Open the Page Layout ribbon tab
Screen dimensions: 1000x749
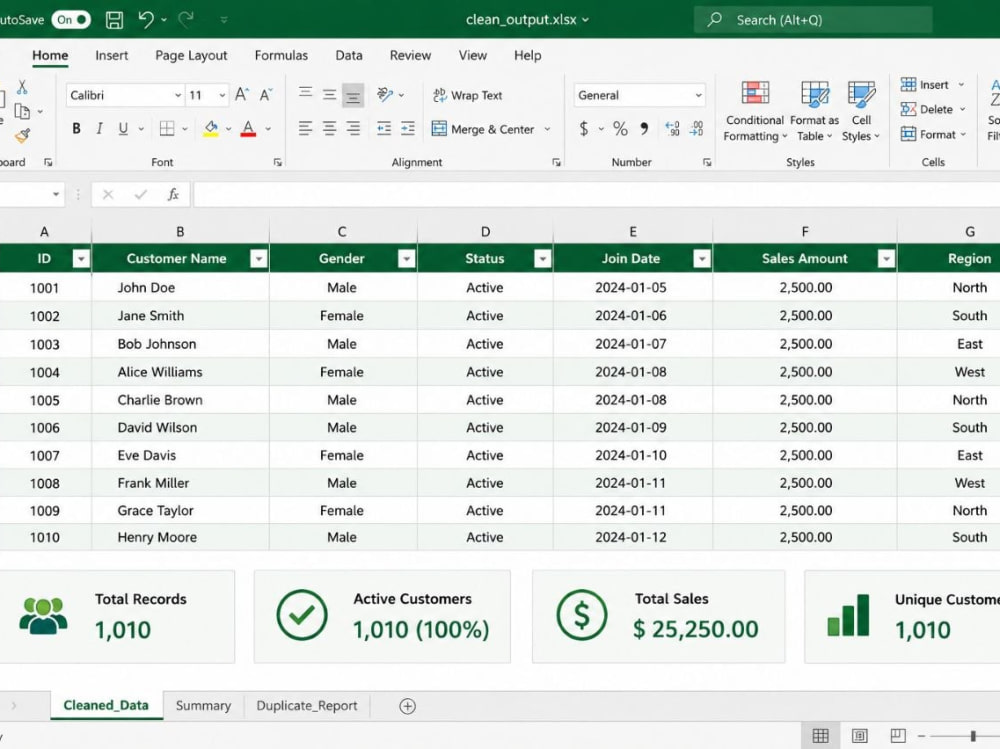(191, 56)
